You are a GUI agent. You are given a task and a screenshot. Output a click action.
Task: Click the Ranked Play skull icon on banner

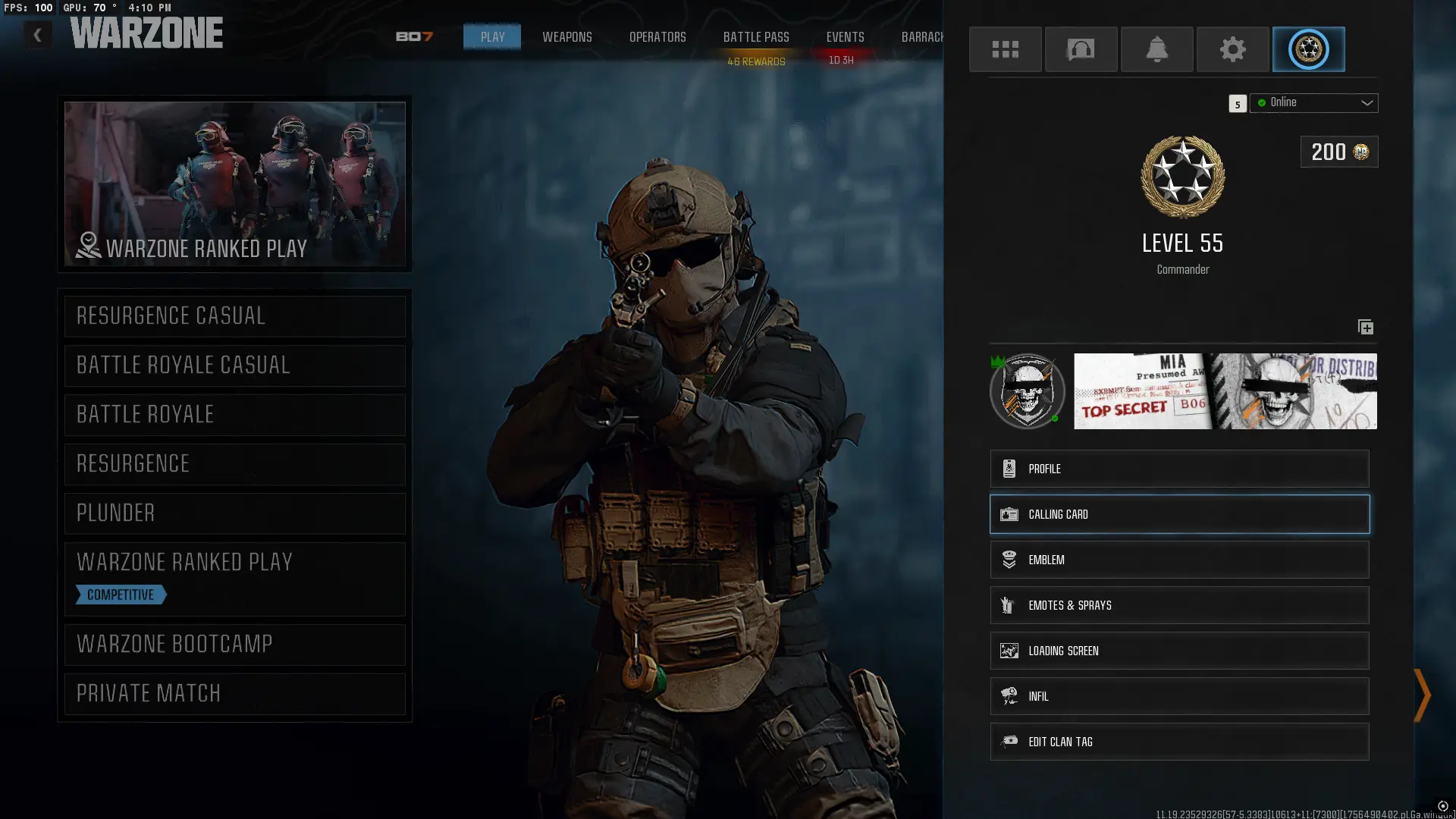(89, 246)
